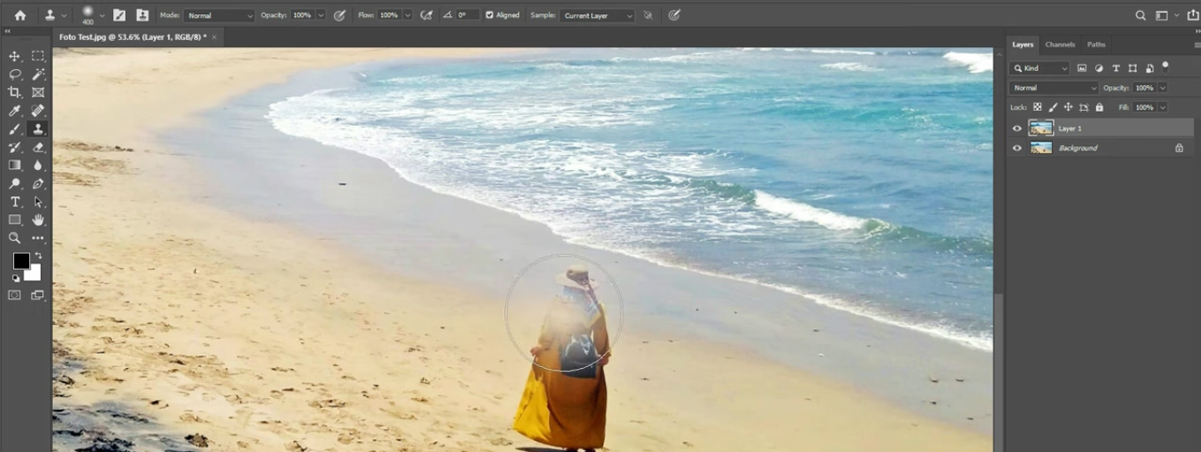Expand the layer blend mode Normal dropdown
This screenshot has height=452, width=1201.
(x=1054, y=88)
